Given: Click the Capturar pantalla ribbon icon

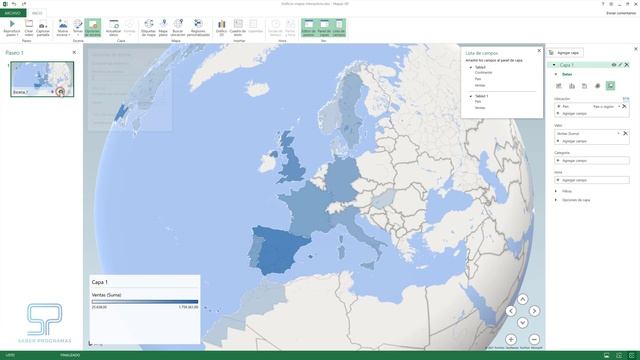Looking at the screenshot, I should coord(43,28).
